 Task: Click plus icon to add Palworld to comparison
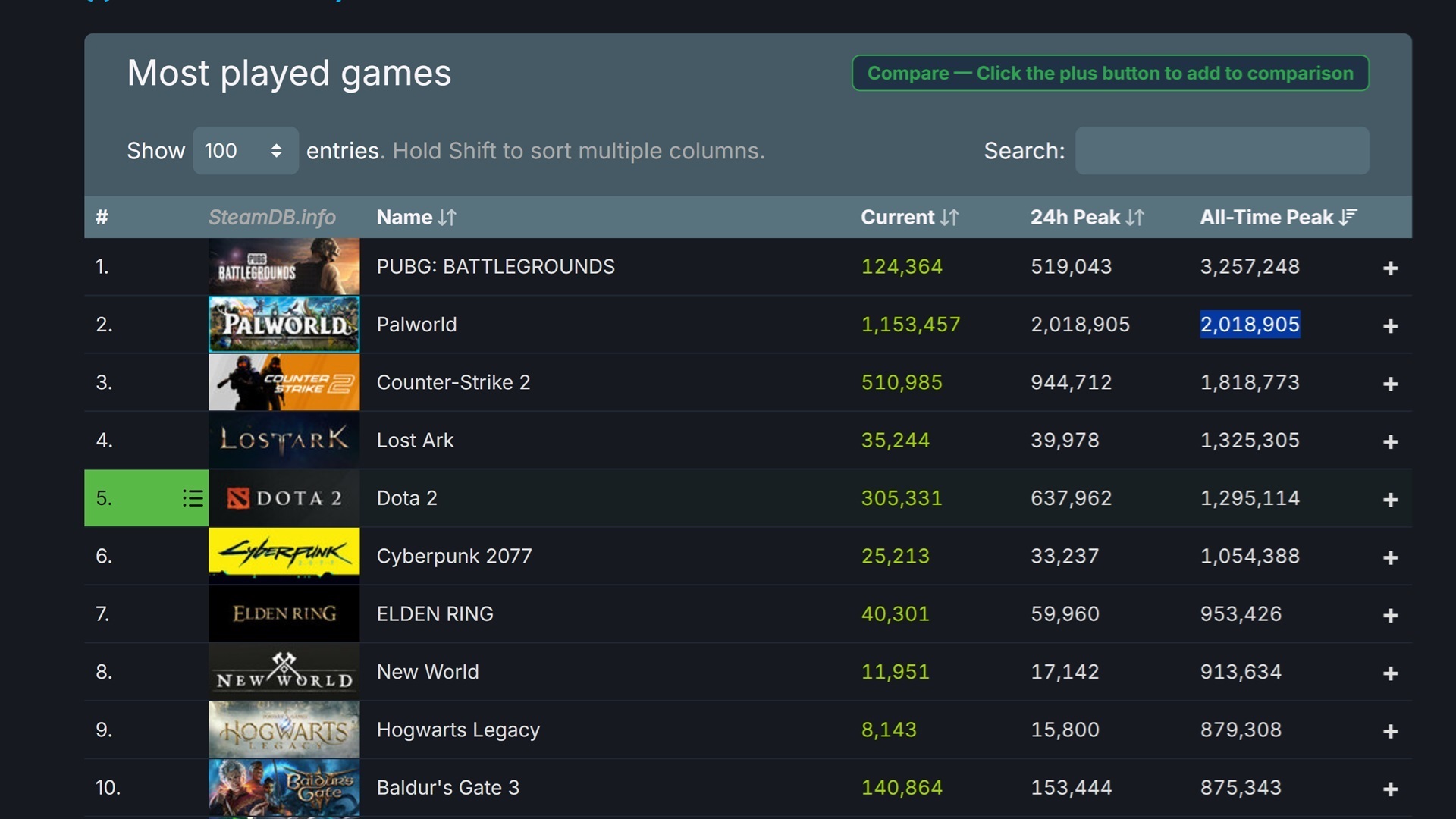[x=1392, y=326]
